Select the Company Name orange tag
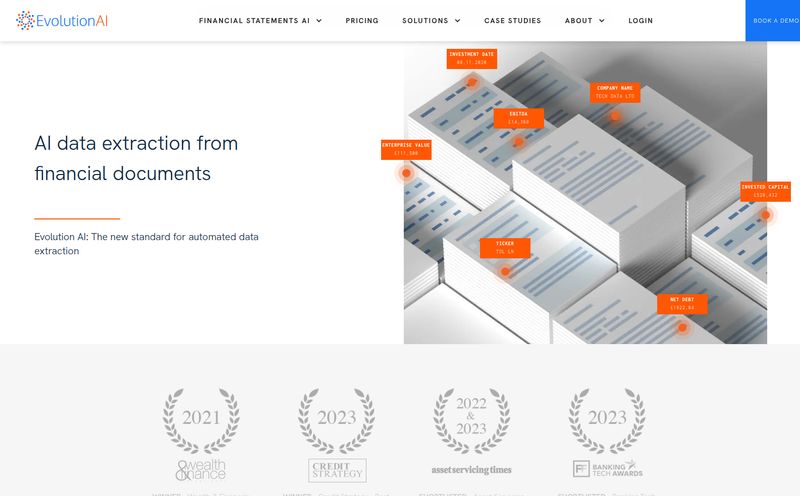800x496 pixels. [x=615, y=92]
